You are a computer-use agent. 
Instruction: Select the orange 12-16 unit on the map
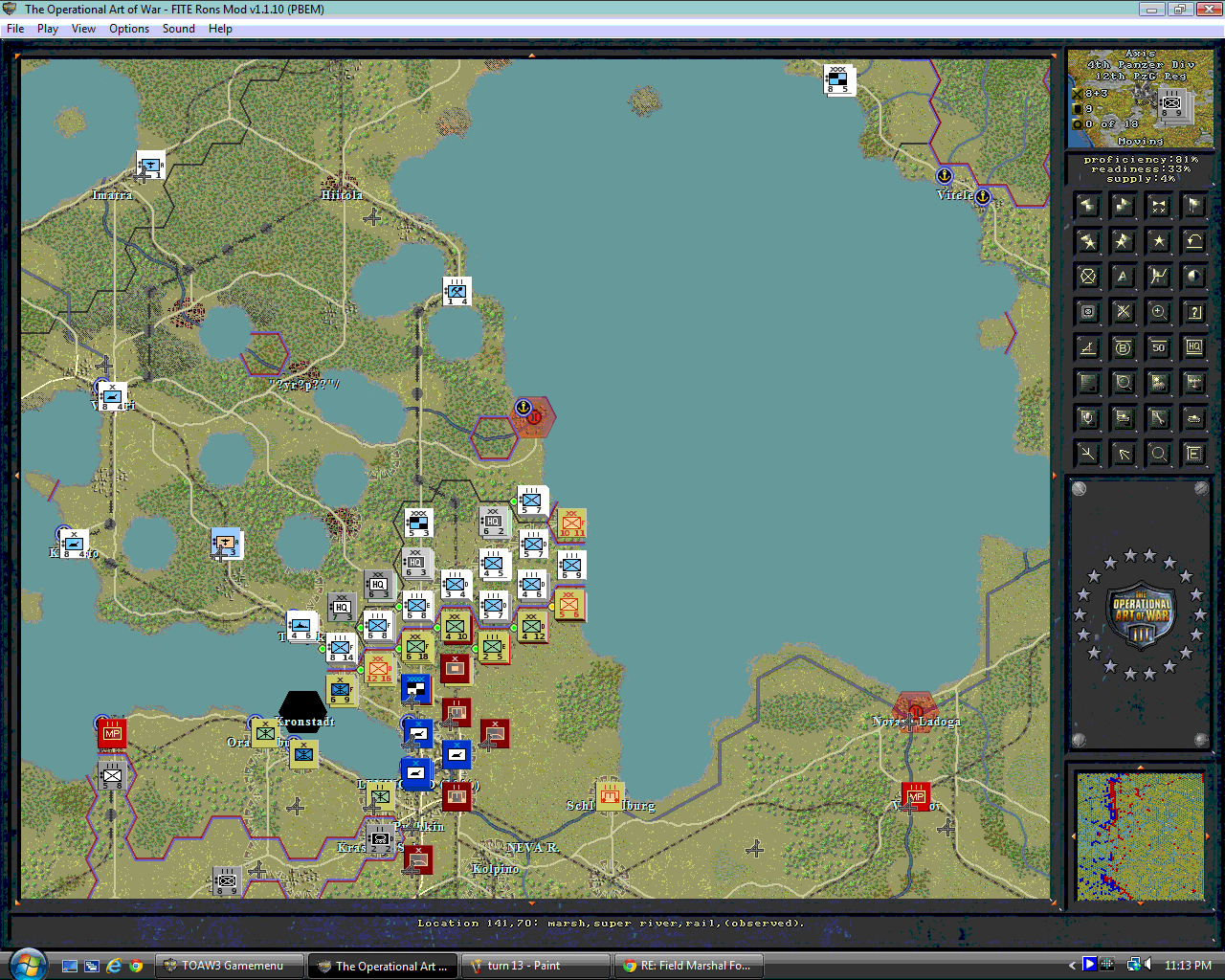pos(380,668)
